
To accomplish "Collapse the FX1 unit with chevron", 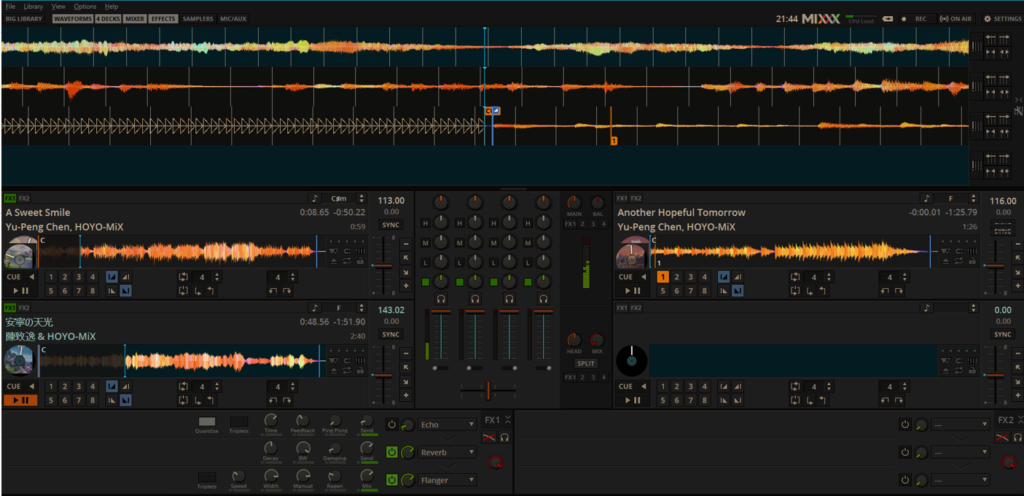I will [x=507, y=420].
